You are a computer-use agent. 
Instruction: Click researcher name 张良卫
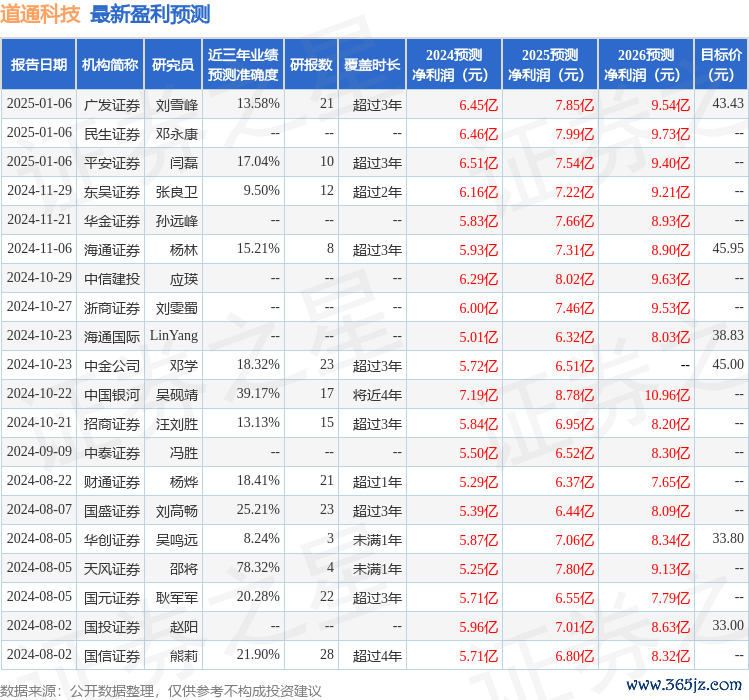177,192
